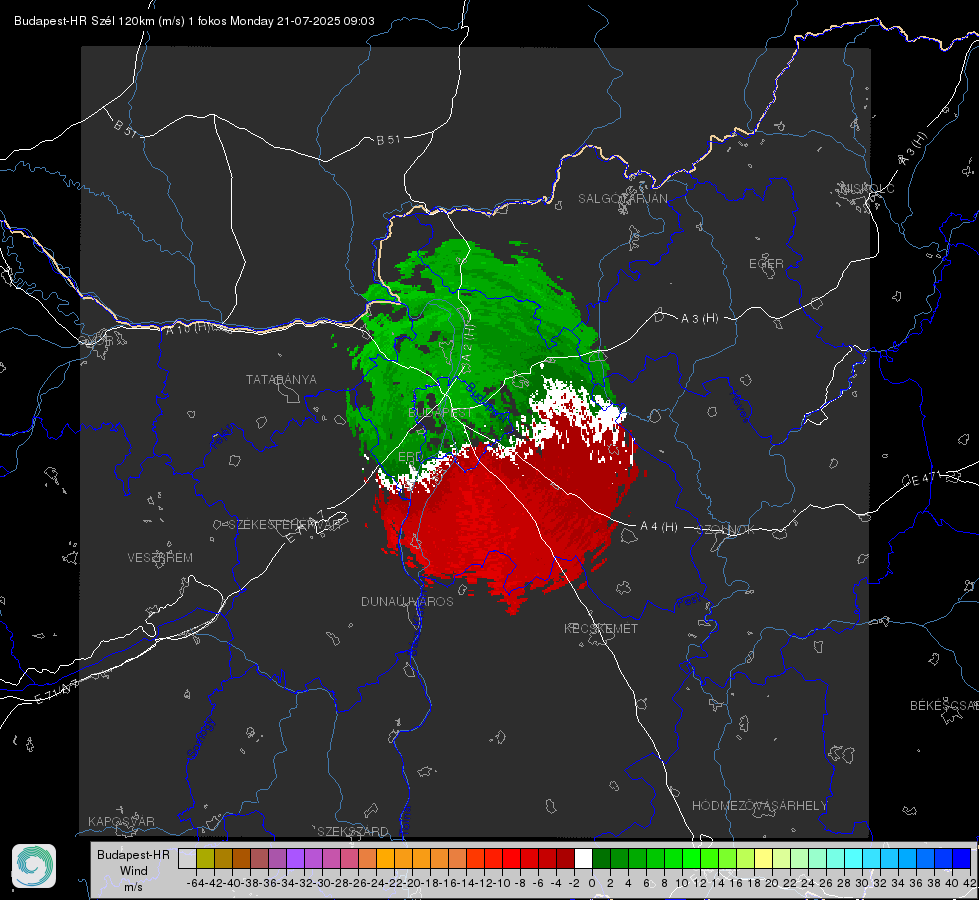Click the KECSKEMÉT city label
The height and width of the screenshot is (900, 979).
[601, 629]
